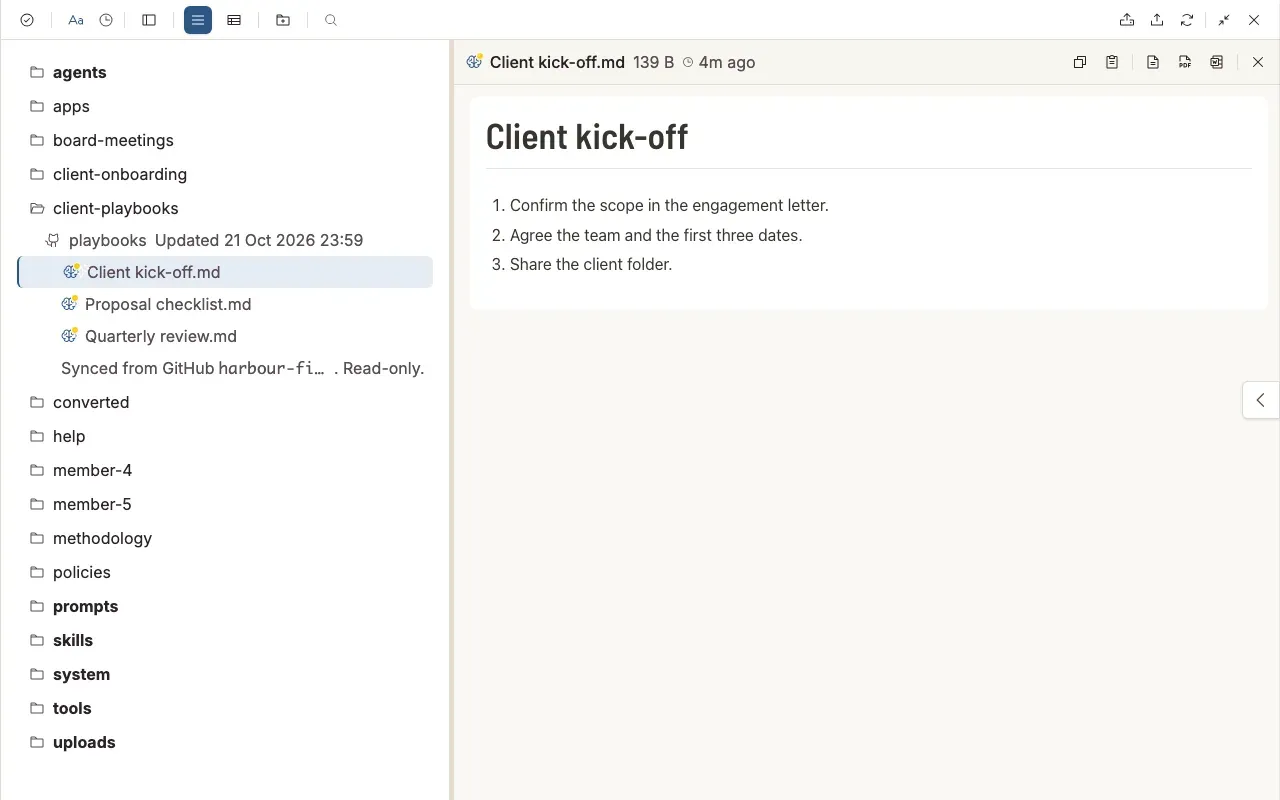Expand the help folder

(225, 436)
